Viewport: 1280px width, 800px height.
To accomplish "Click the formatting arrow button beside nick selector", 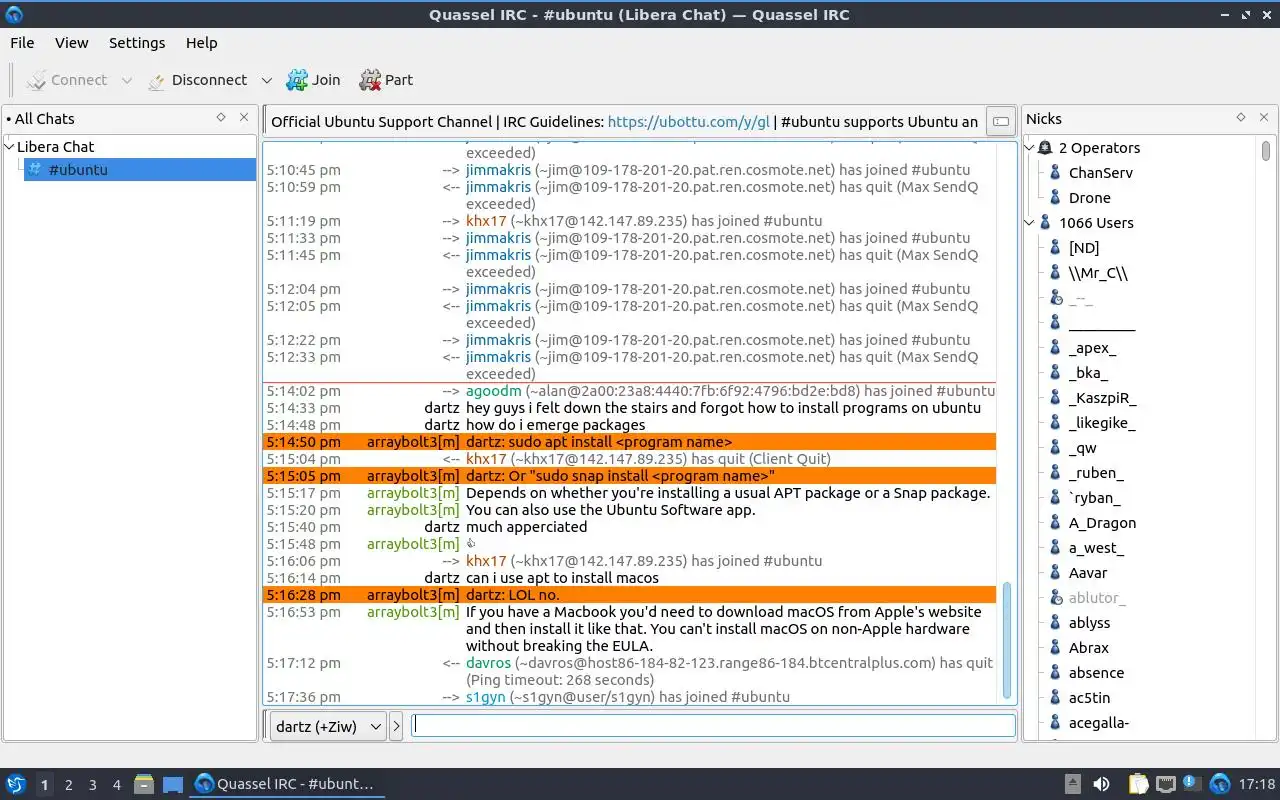I will 396,727.
